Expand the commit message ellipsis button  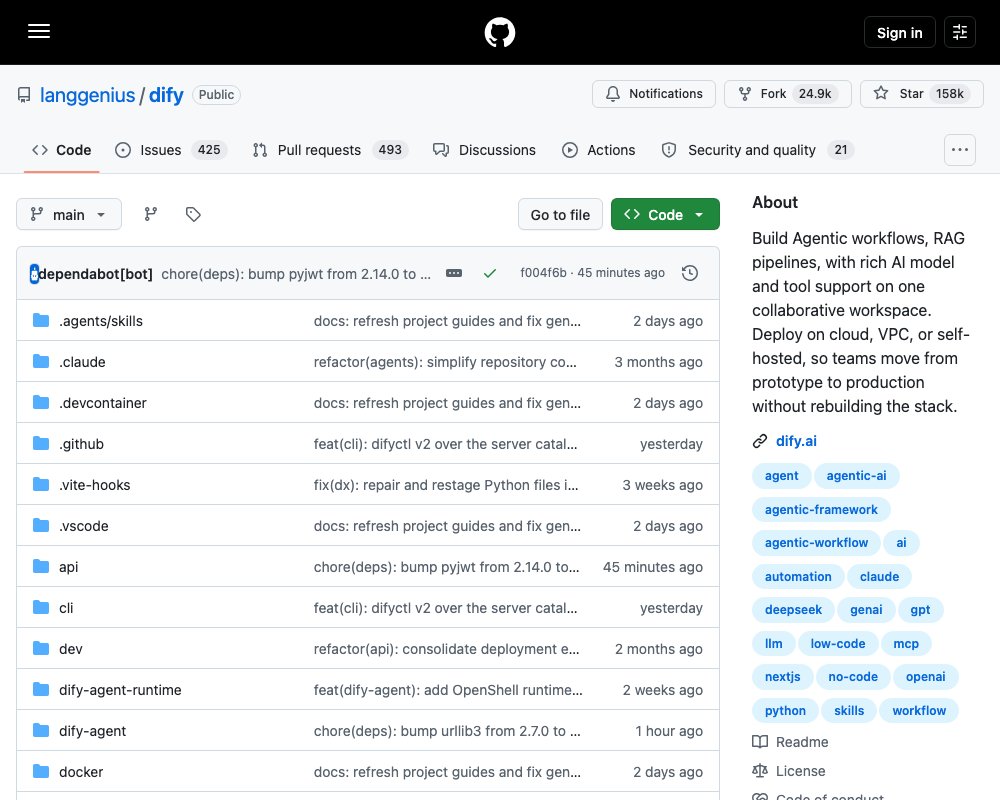[x=454, y=273]
